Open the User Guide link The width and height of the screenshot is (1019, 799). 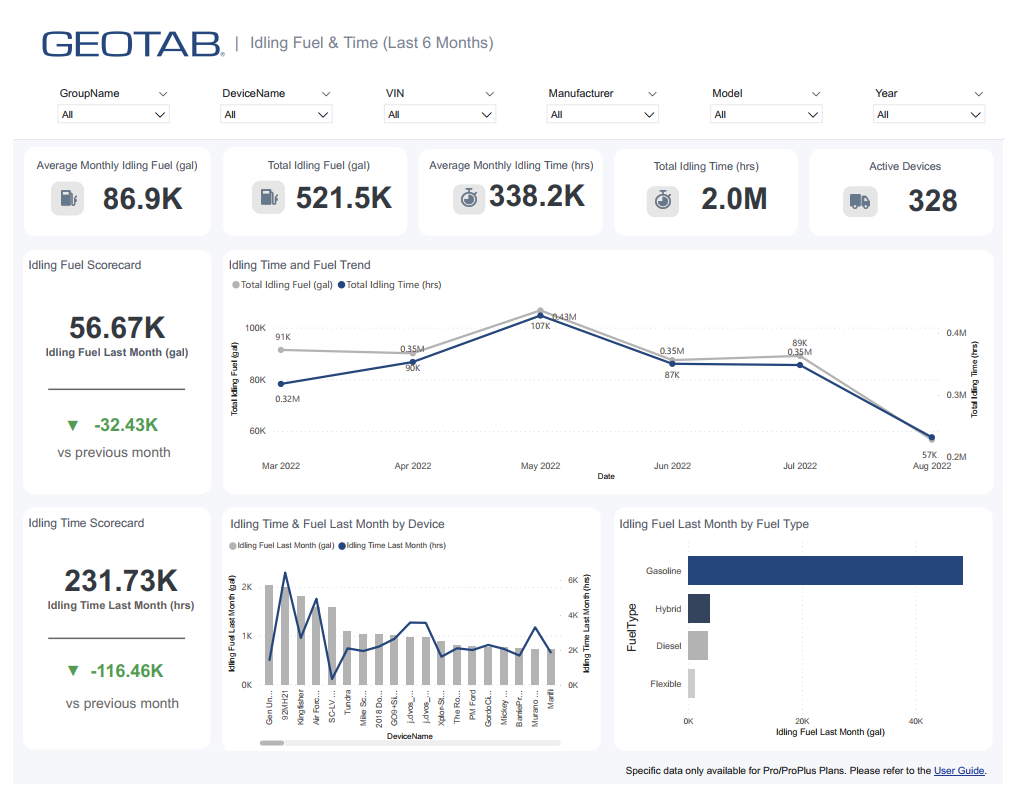[x=959, y=771]
